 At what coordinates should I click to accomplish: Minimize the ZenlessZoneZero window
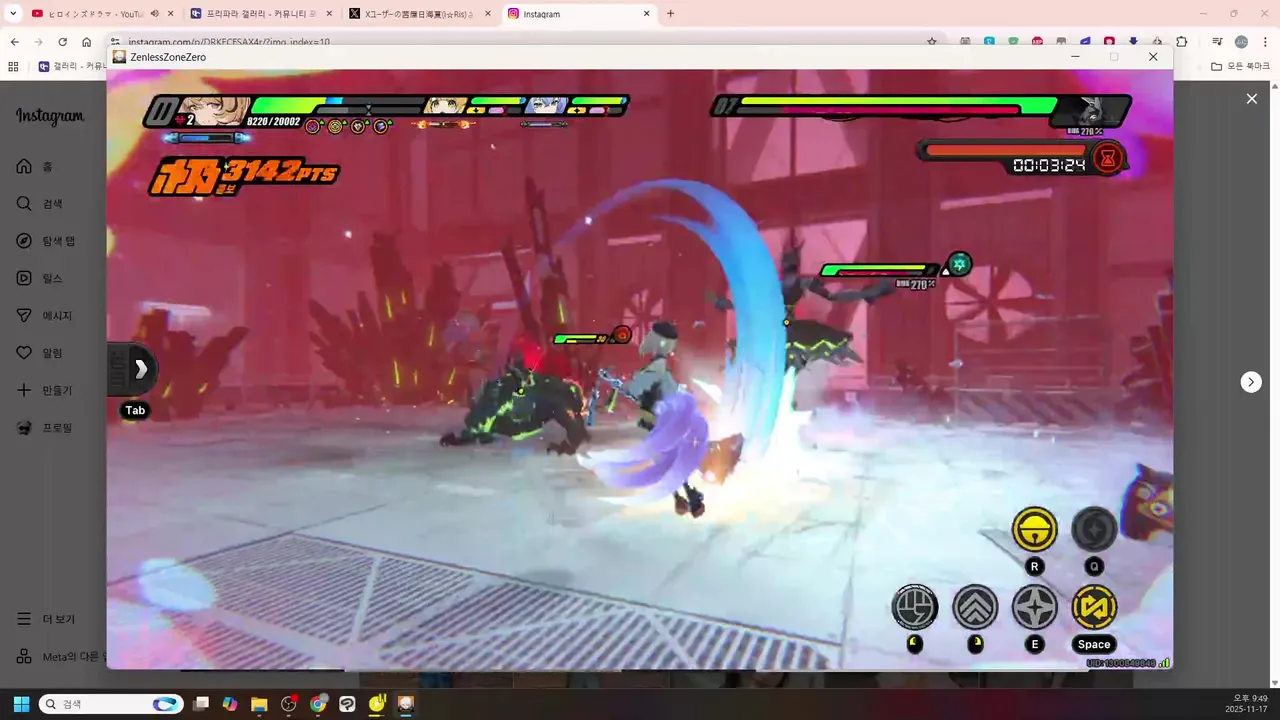(x=1075, y=57)
